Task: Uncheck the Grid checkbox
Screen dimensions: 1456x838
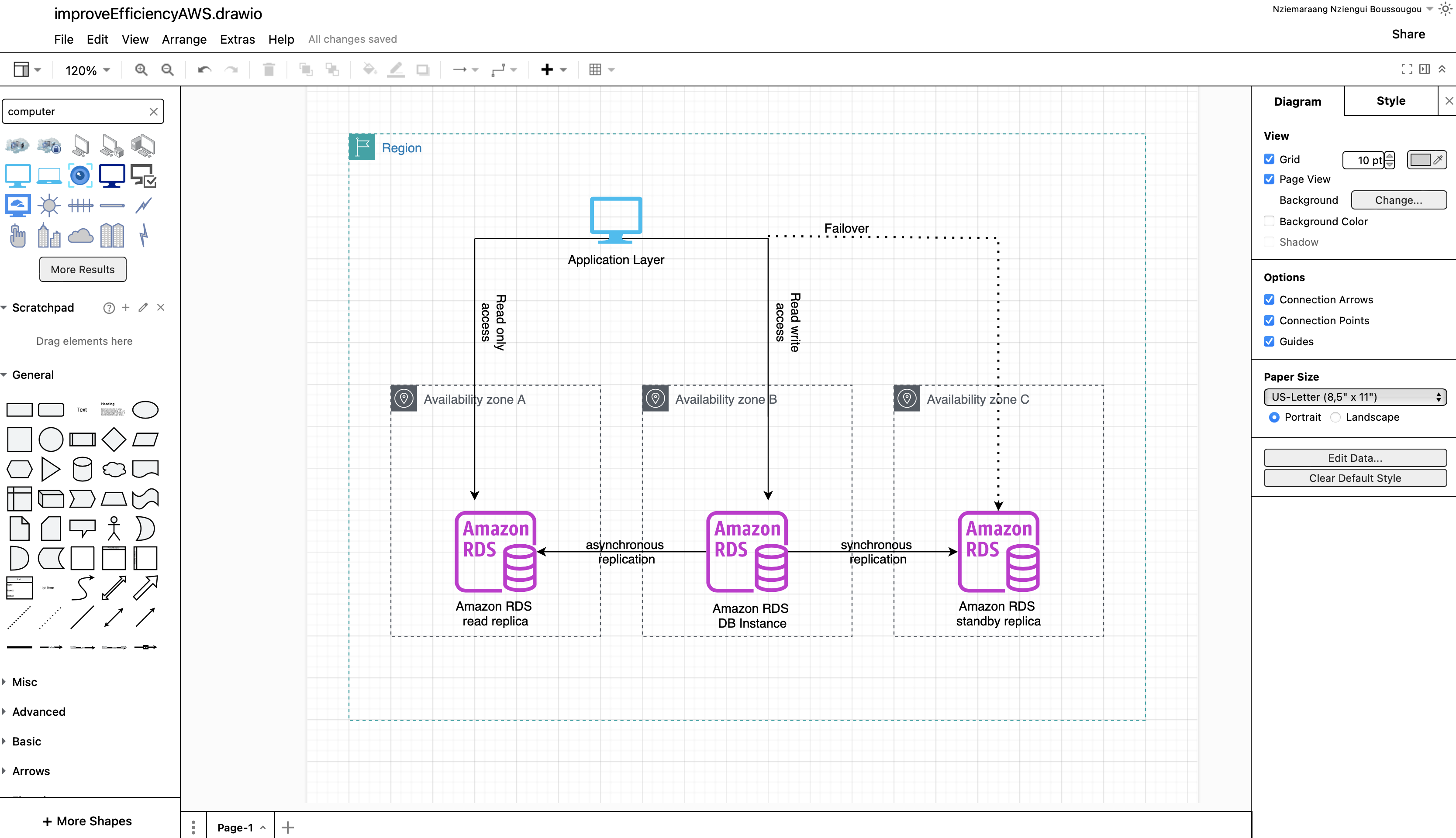Action: [1269, 159]
